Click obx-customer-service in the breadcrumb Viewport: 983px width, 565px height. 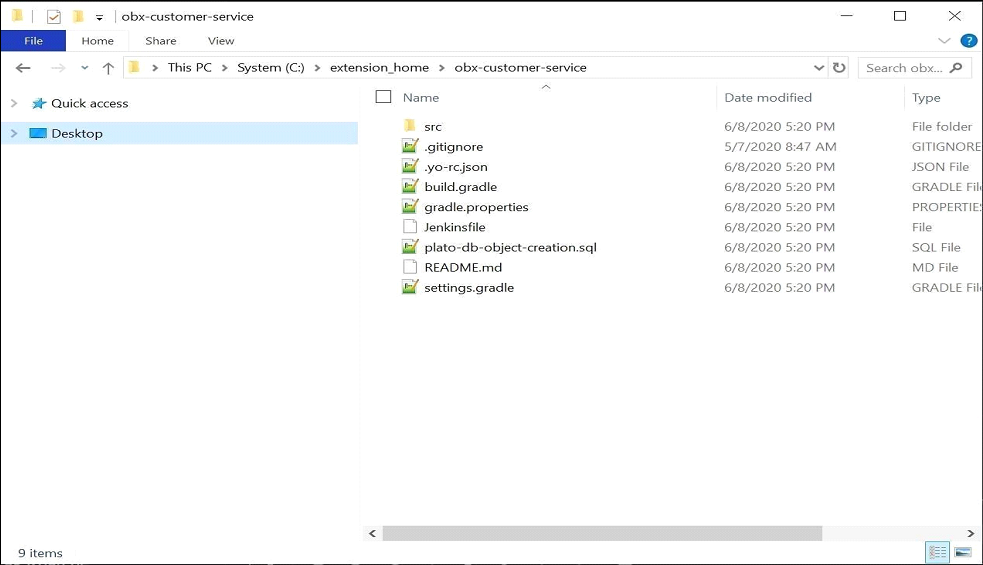tap(520, 67)
